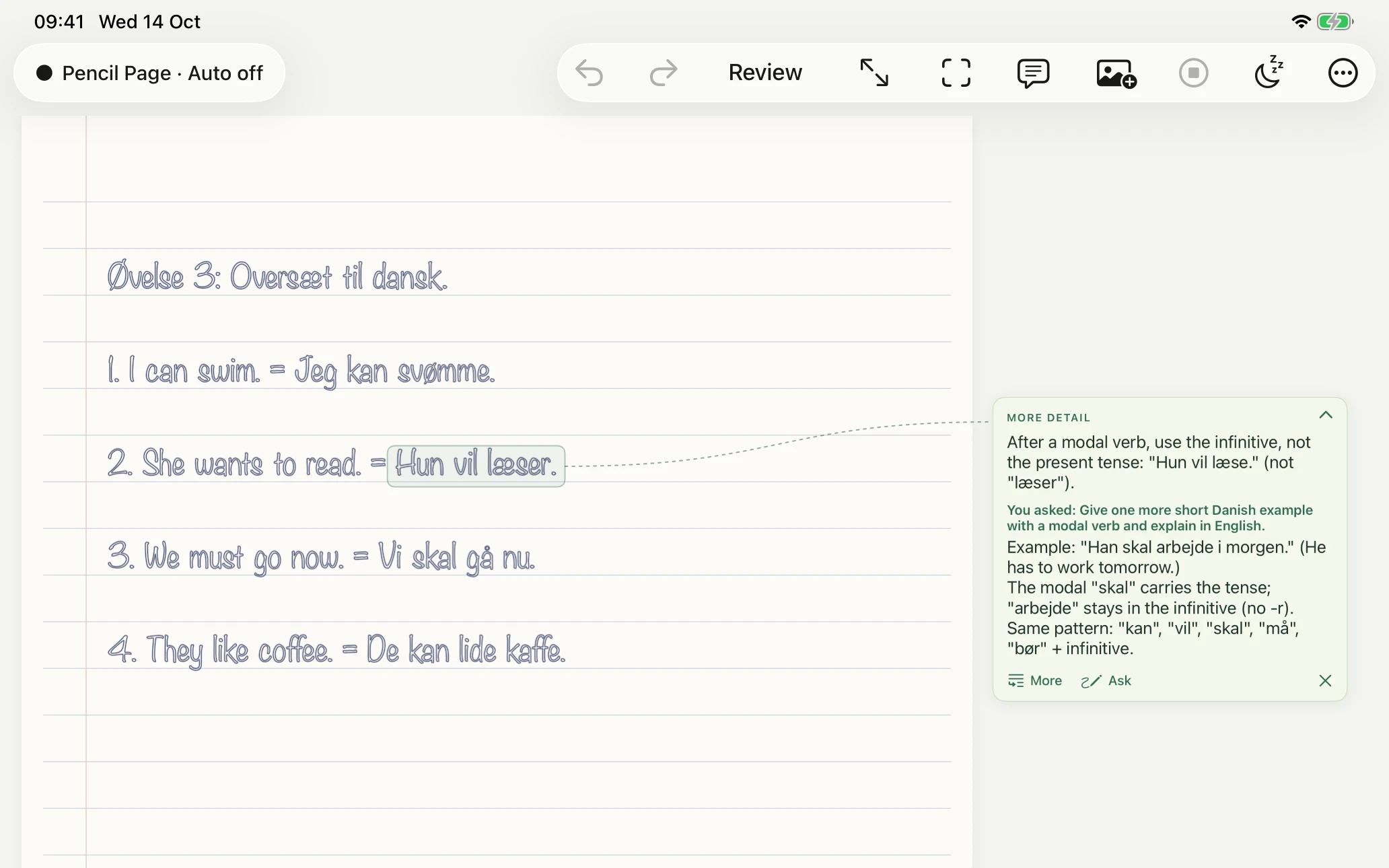Tap the 'MORE DETAIL' card header
This screenshot has width=1389, height=868.
click(x=1048, y=418)
